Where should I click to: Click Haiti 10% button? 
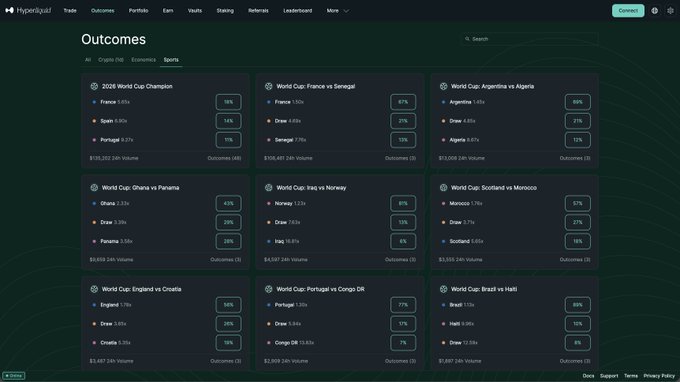coord(578,324)
